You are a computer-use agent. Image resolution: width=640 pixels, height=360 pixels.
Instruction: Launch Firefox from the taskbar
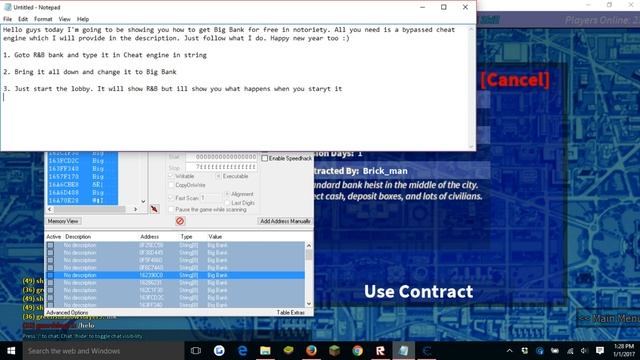(x=311, y=351)
